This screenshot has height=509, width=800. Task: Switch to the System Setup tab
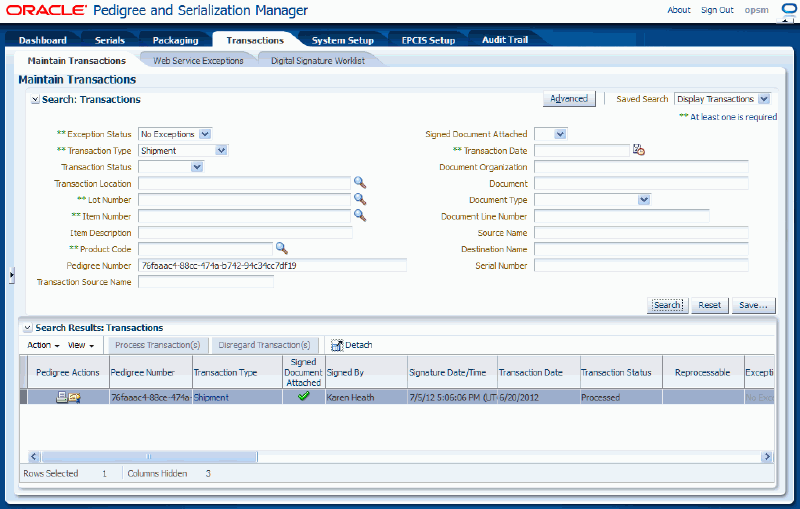[343, 40]
